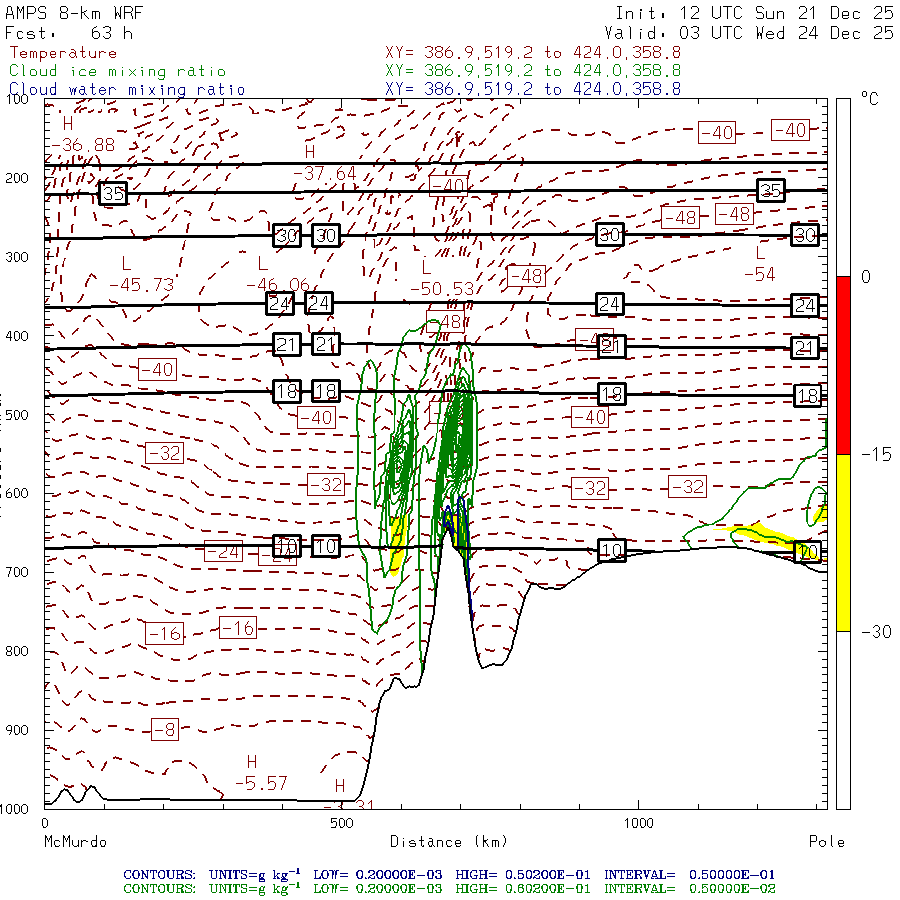Click the "AMPS 8-km WRF" title text
The height and width of the screenshot is (900, 900).
click(74, 13)
